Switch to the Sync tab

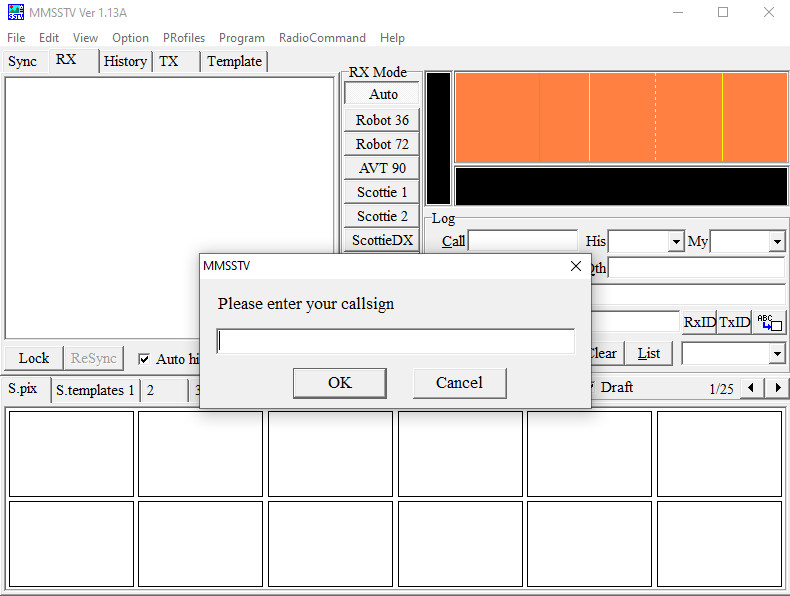[23, 61]
